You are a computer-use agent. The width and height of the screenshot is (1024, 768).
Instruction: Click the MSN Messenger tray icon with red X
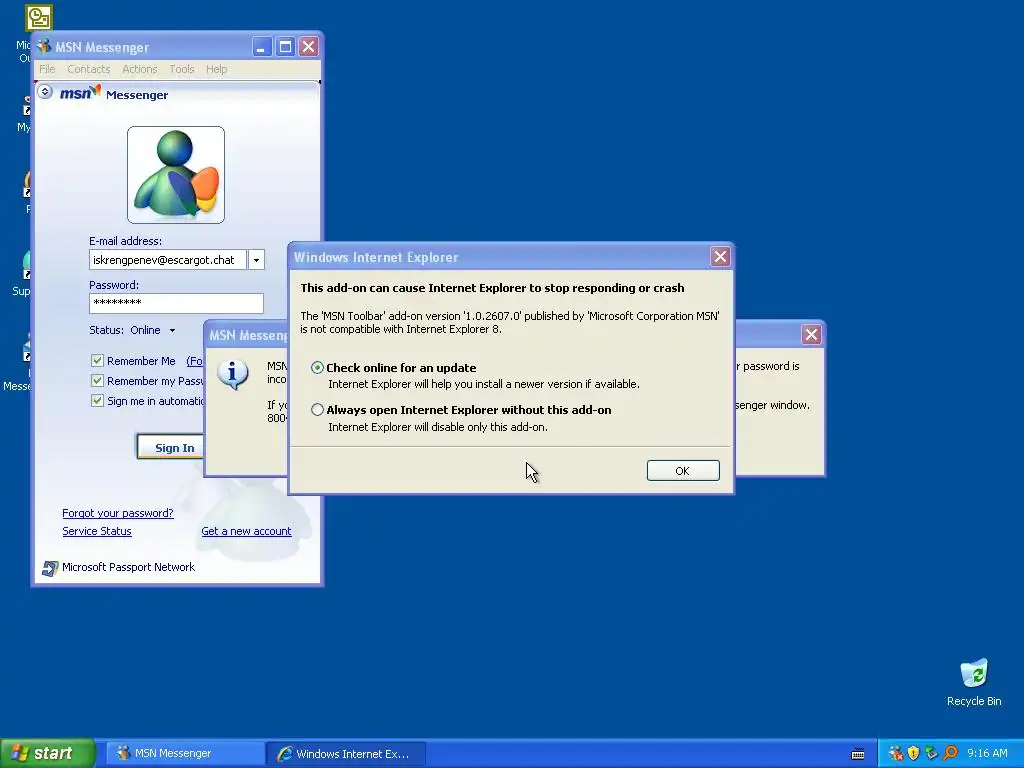tap(896, 754)
